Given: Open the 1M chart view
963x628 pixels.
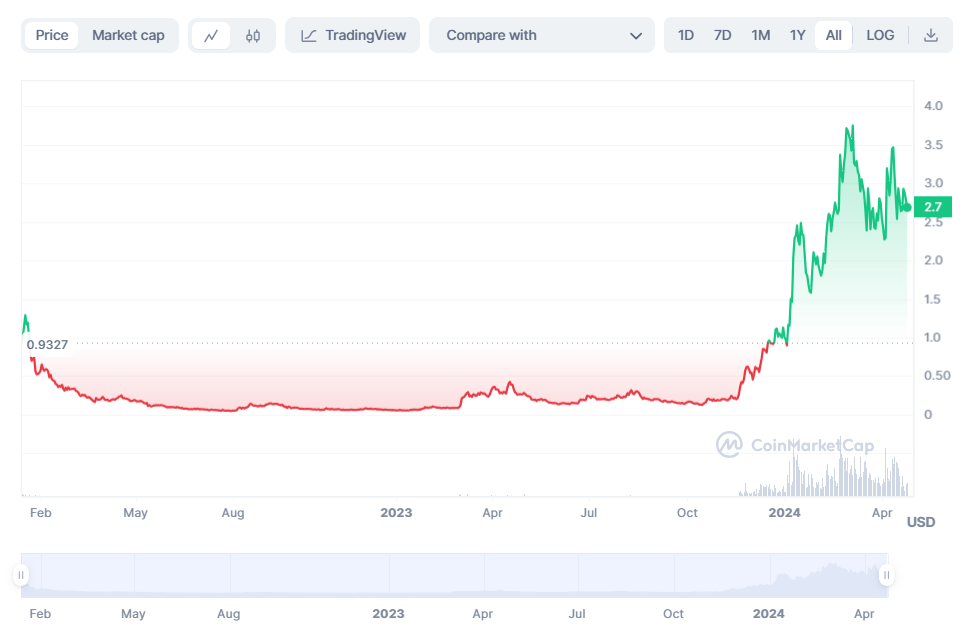Looking at the screenshot, I should tap(760, 35).
